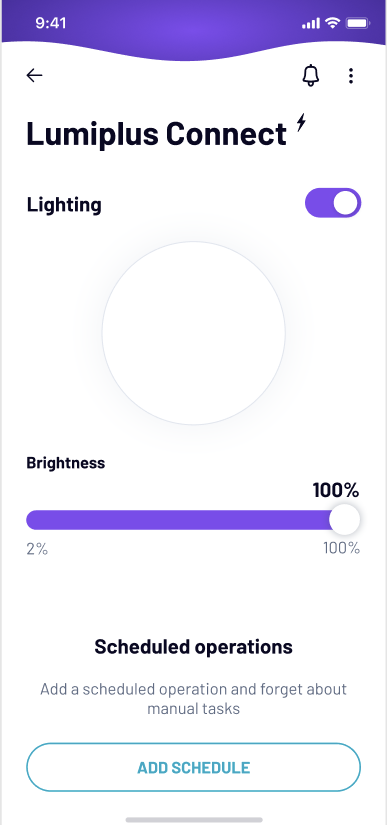Tap the battery icon in status bar
This screenshot has height=825, width=387.
pyautogui.click(x=358, y=23)
